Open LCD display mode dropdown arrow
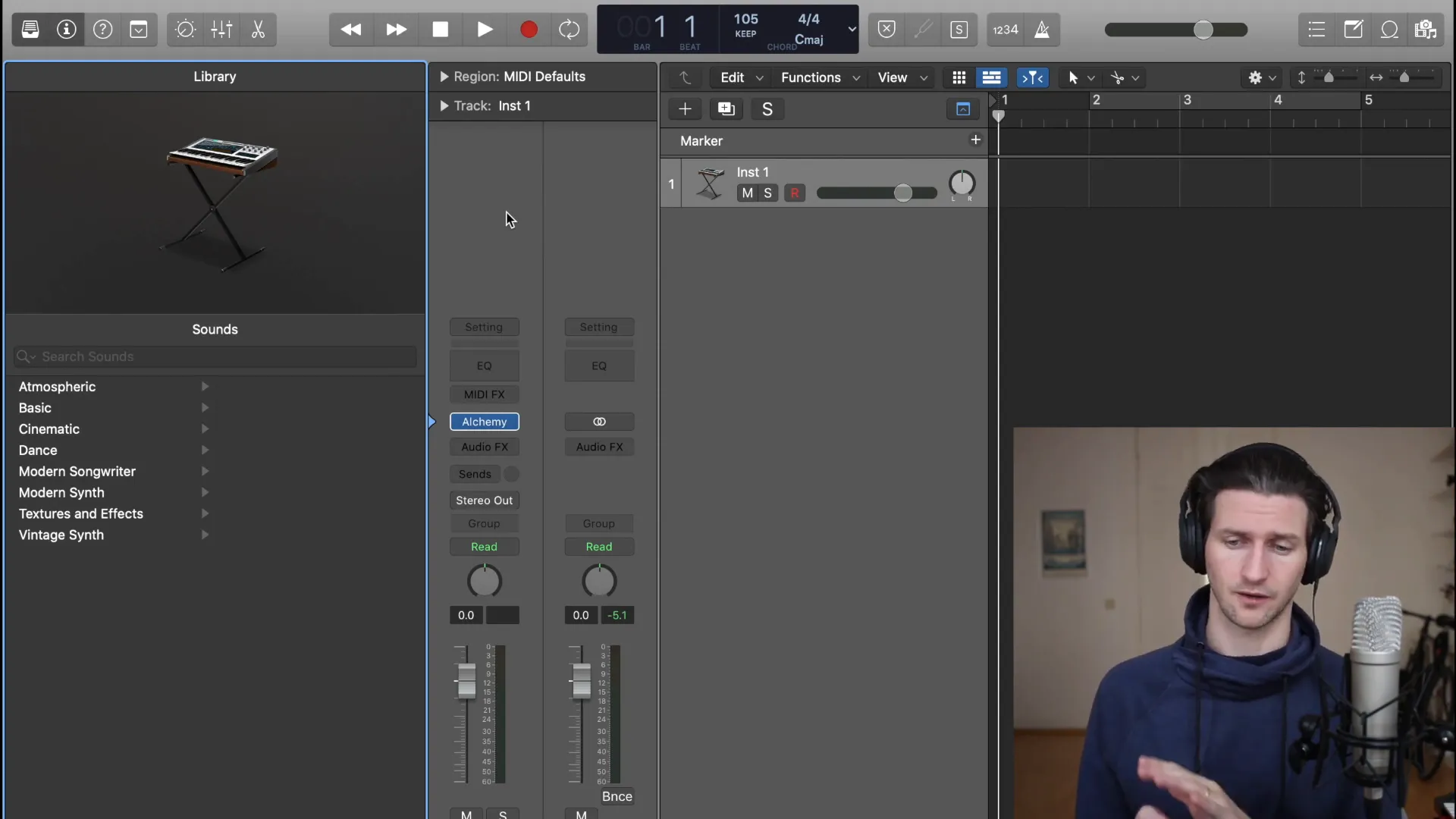1456x819 pixels. pyautogui.click(x=852, y=30)
